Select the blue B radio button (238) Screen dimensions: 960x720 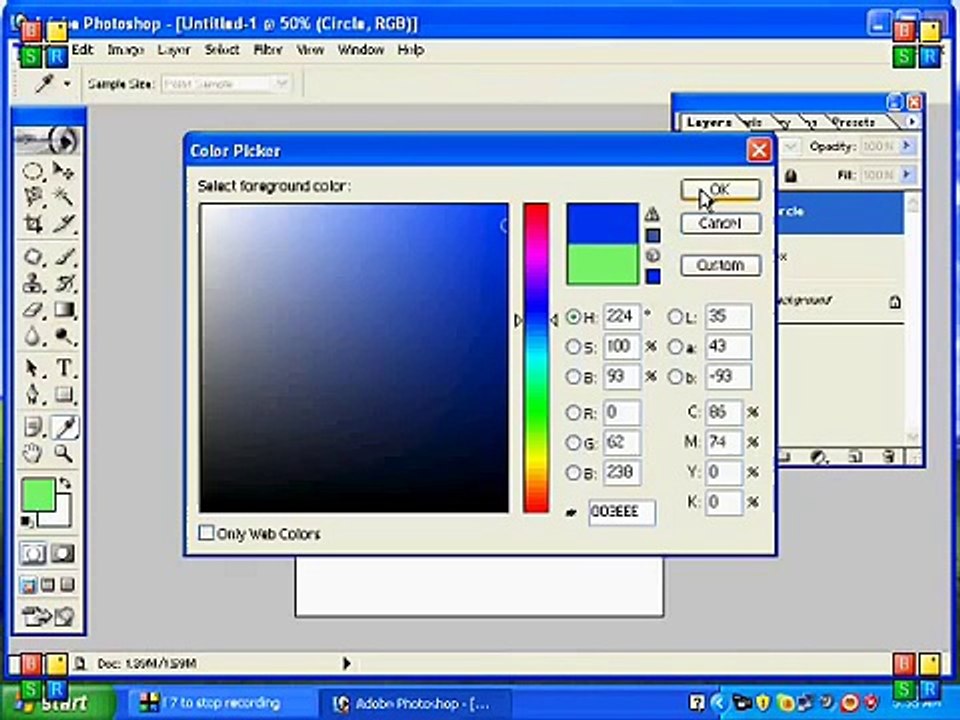(x=573, y=473)
